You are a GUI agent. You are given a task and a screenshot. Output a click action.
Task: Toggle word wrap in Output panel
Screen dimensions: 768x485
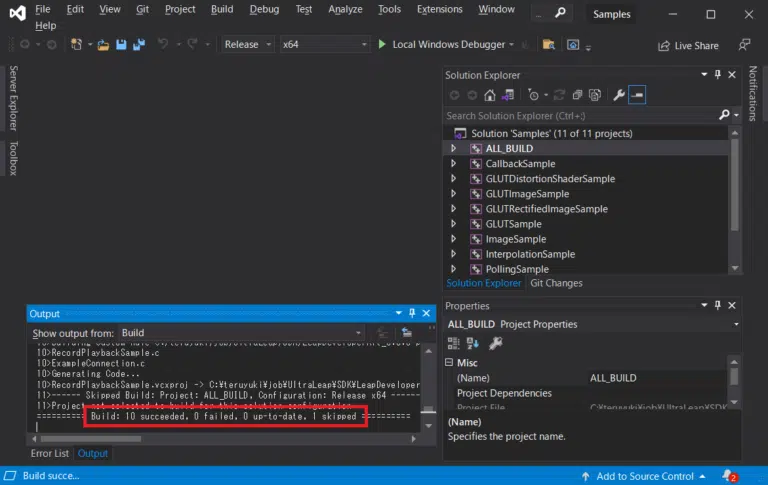(407, 332)
